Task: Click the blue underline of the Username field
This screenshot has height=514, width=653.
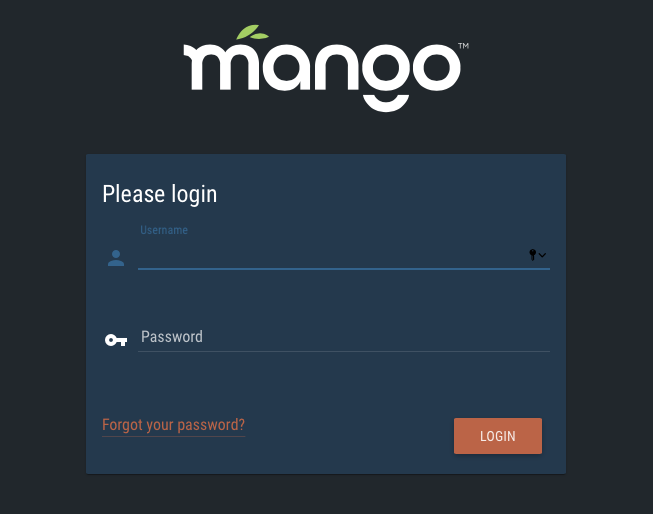Action: [344, 269]
